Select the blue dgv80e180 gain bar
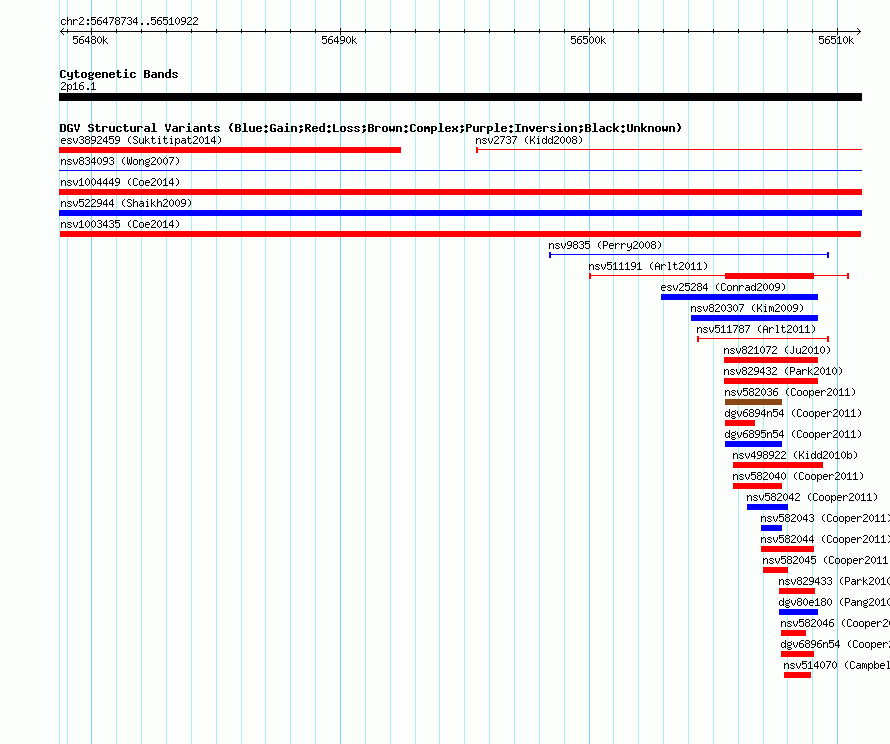 click(799, 612)
